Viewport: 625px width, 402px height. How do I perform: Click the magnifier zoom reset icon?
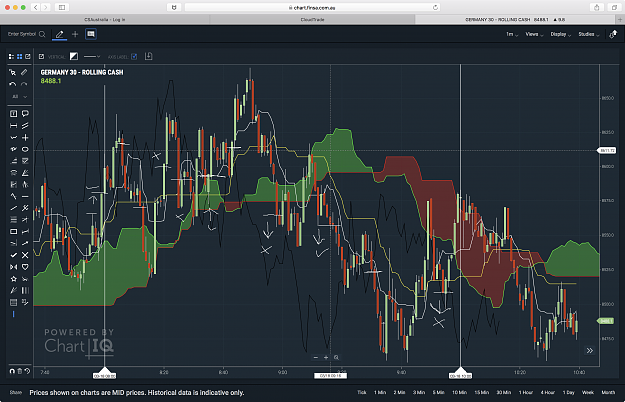[336, 357]
